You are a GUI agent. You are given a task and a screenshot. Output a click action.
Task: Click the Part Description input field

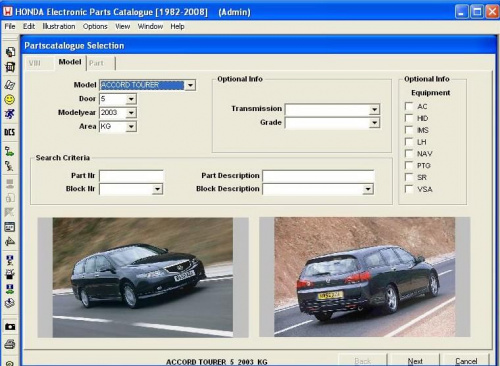318,176
